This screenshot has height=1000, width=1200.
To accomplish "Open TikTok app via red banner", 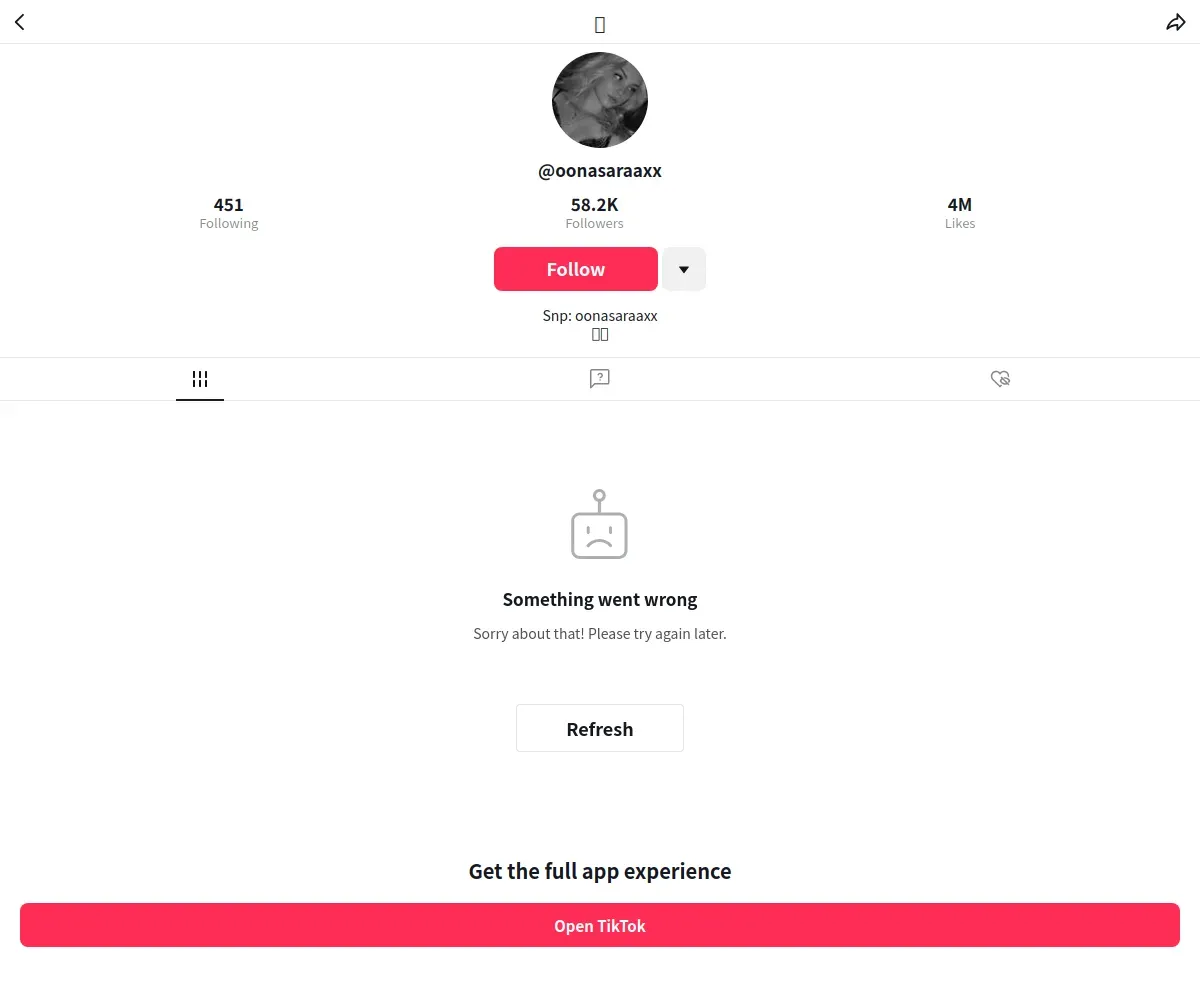I will point(600,925).
